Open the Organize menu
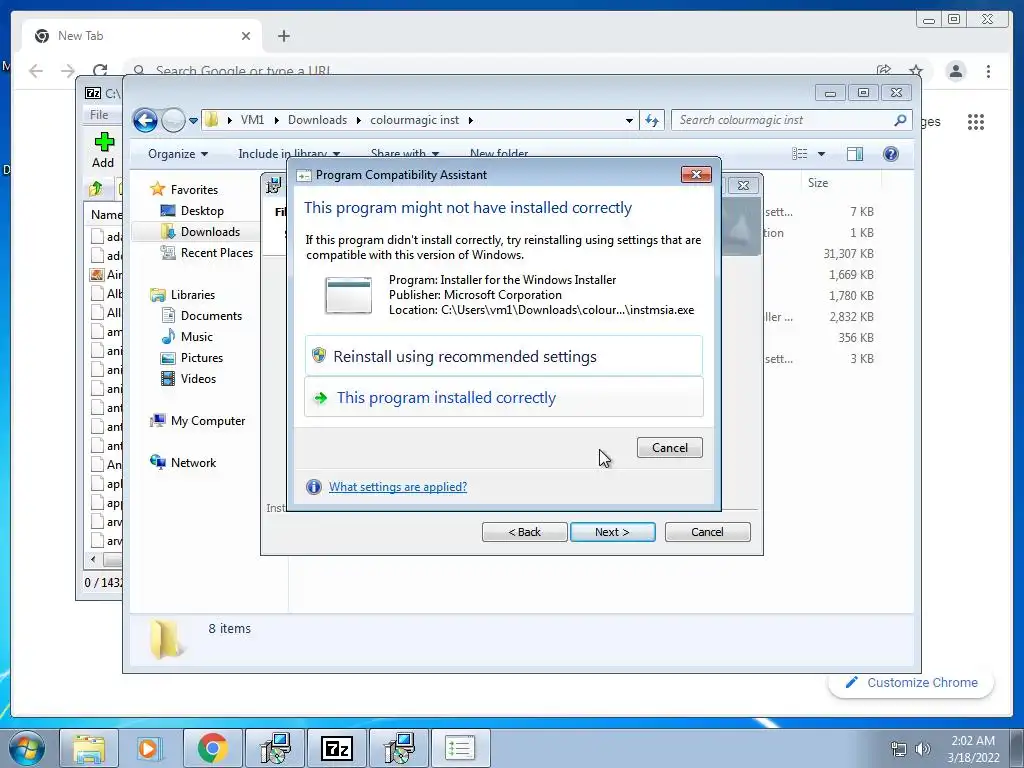 point(178,154)
